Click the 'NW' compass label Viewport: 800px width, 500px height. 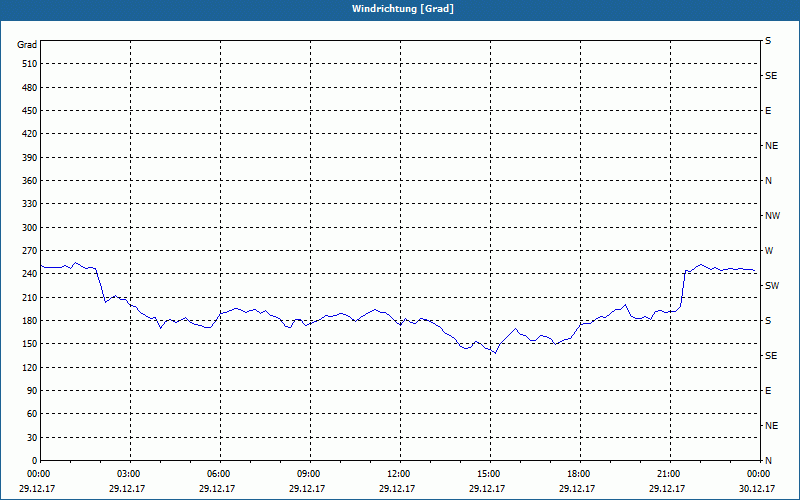(x=772, y=216)
